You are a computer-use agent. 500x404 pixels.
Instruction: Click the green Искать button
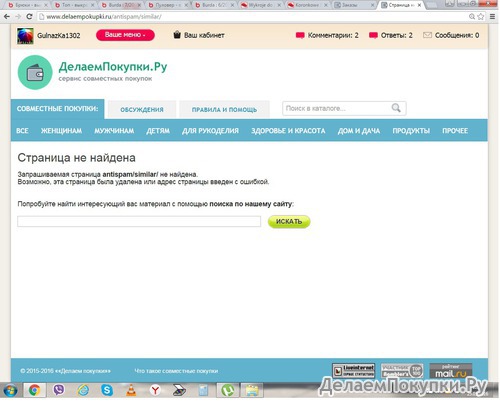pos(289,221)
